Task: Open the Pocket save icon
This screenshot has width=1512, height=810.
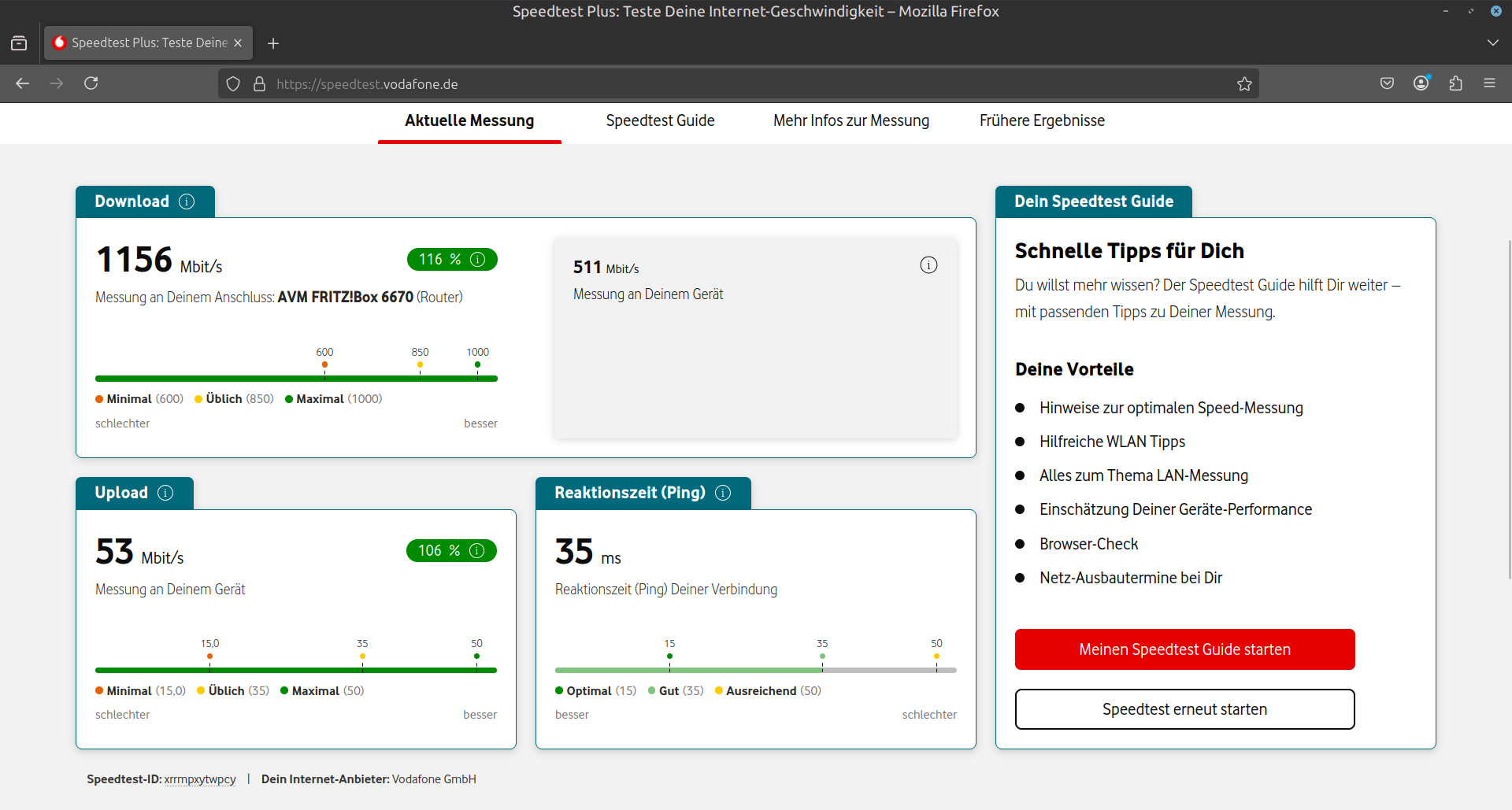Action: (x=1388, y=83)
